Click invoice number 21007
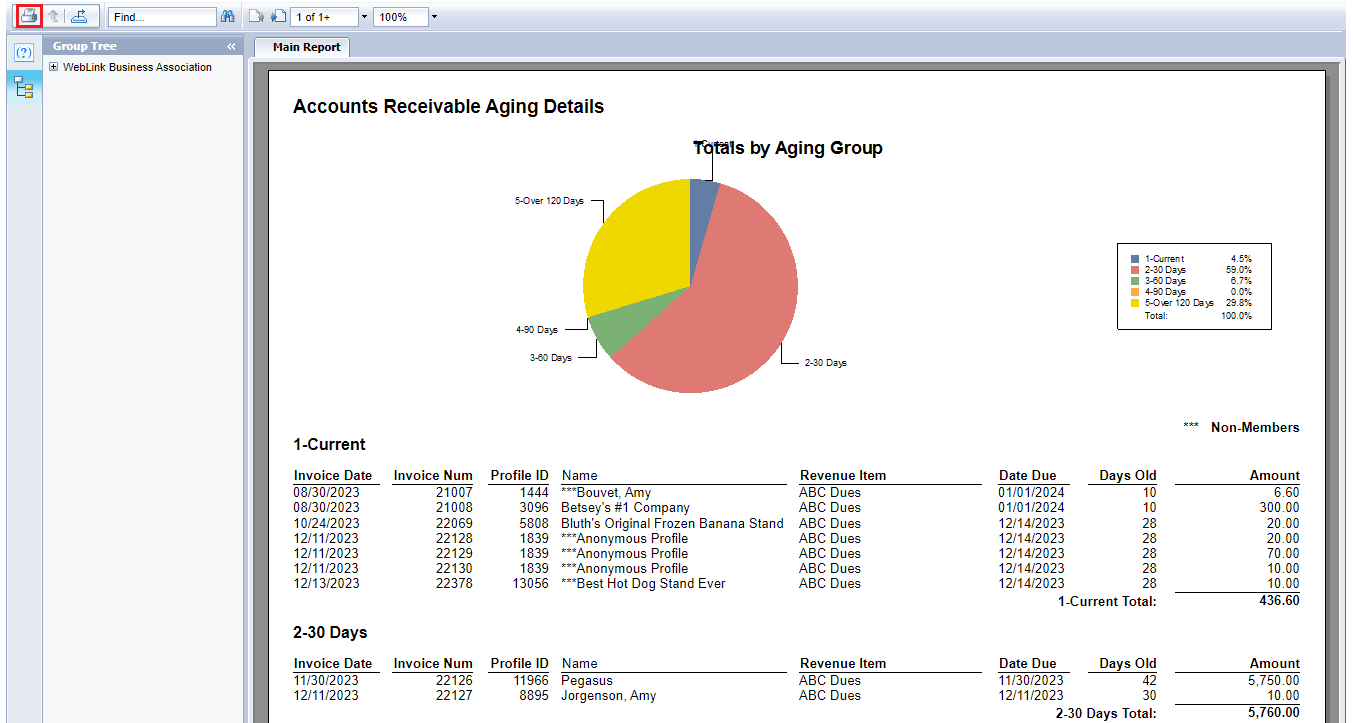1353x723 pixels. (454, 492)
